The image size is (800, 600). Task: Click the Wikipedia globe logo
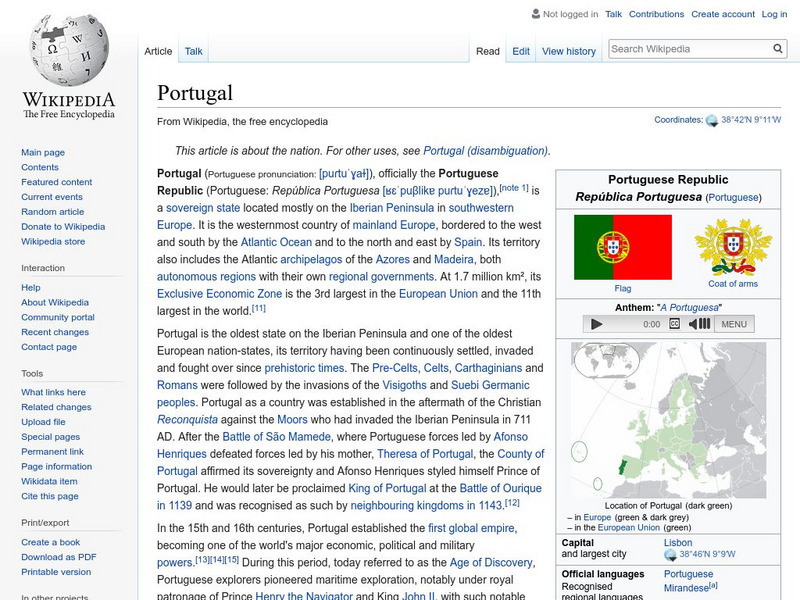click(x=69, y=50)
